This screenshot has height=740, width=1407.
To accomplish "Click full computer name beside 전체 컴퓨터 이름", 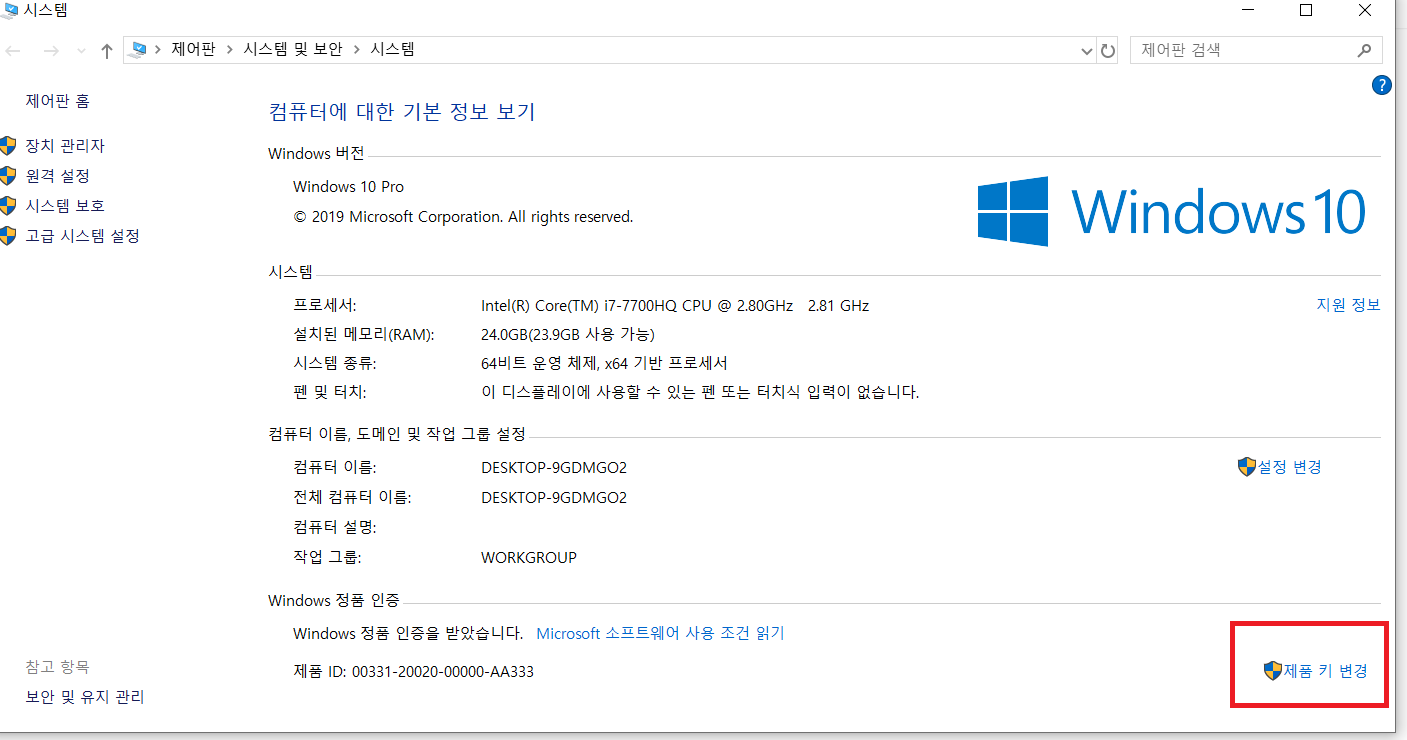I will coord(554,497).
